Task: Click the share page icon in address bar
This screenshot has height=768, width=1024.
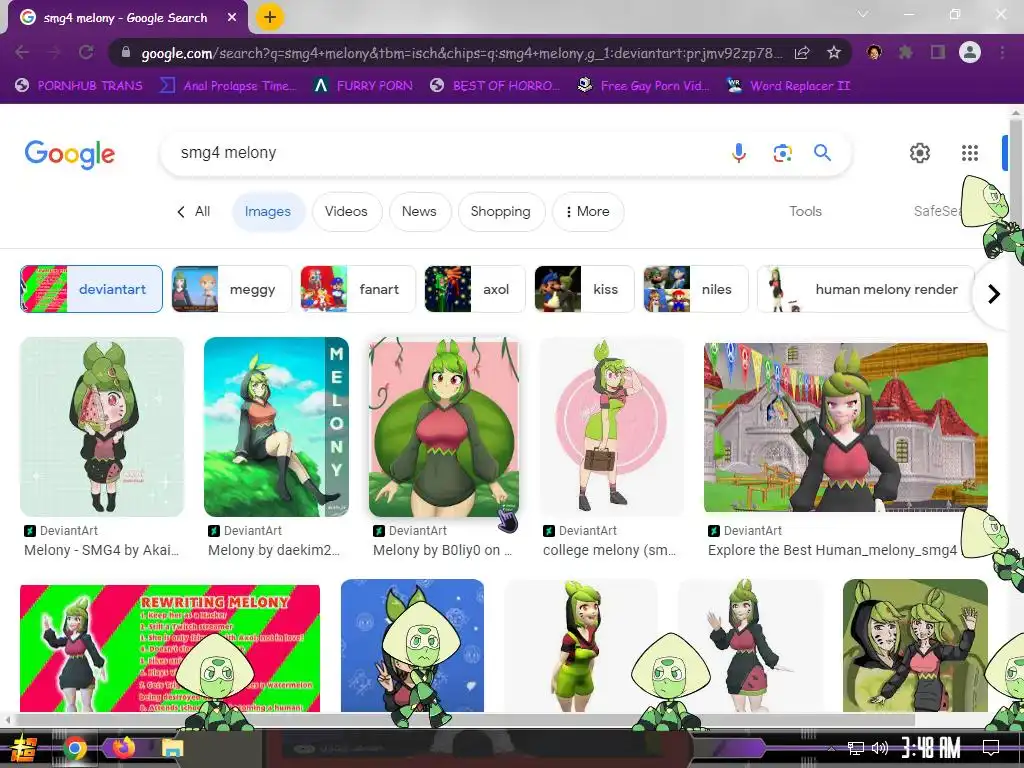Action: point(802,53)
